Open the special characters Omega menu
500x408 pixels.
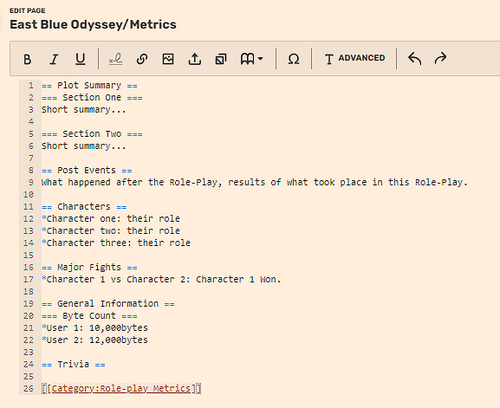click(293, 59)
